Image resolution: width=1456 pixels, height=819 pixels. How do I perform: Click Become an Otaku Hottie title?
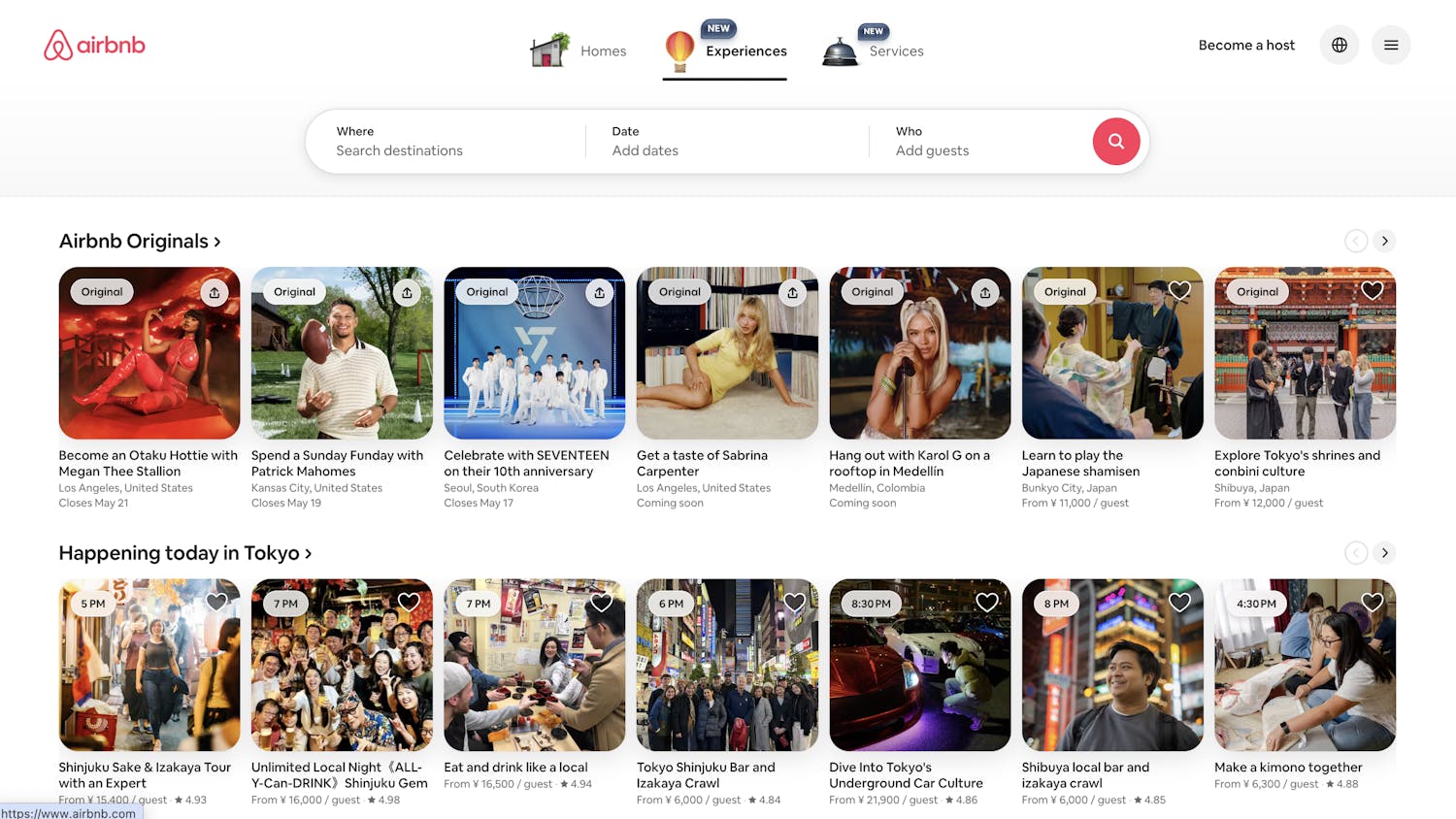tap(148, 463)
